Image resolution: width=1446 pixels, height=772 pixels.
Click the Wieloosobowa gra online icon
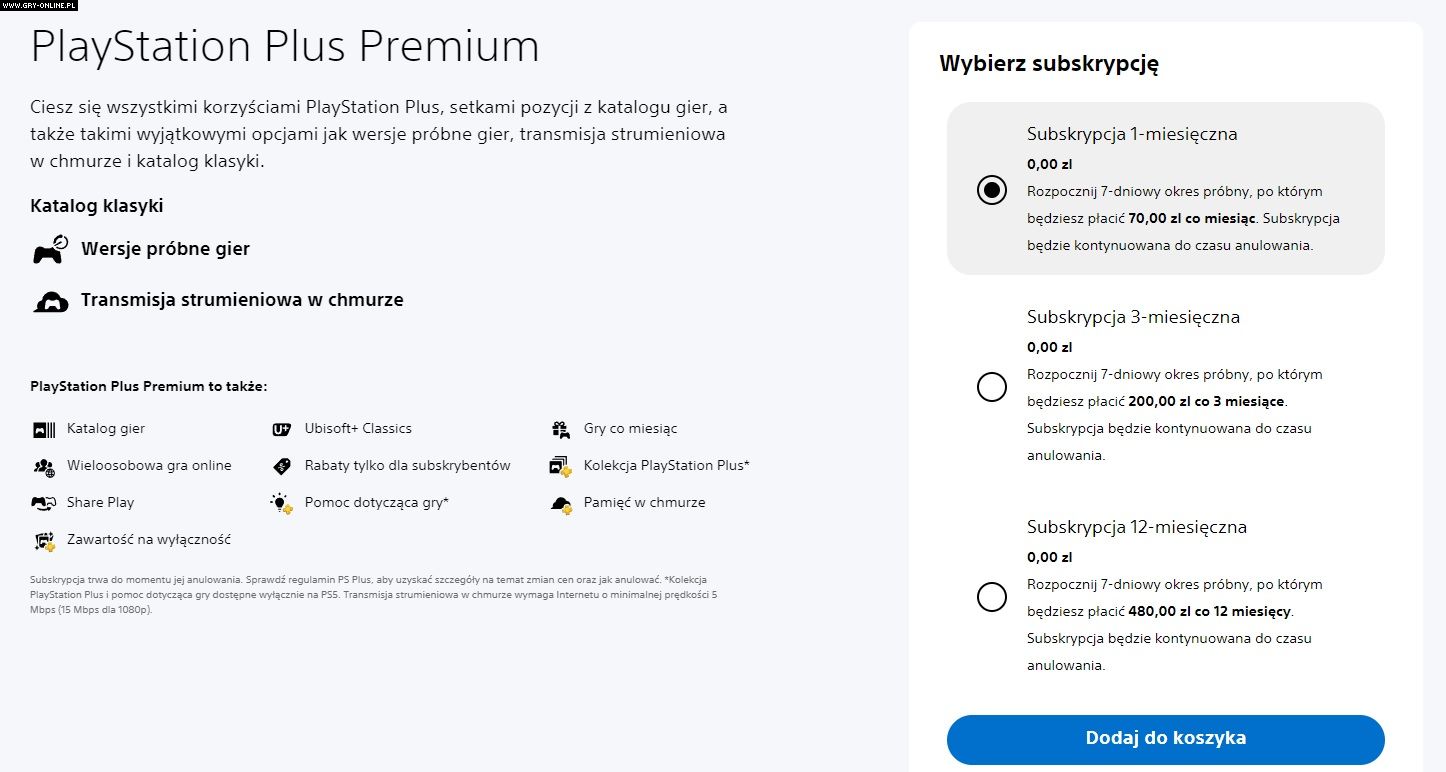pyautogui.click(x=44, y=466)
